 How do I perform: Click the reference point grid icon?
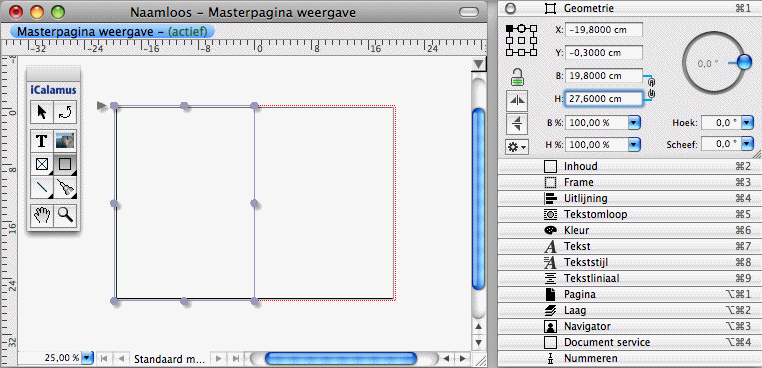coord(521,40)
